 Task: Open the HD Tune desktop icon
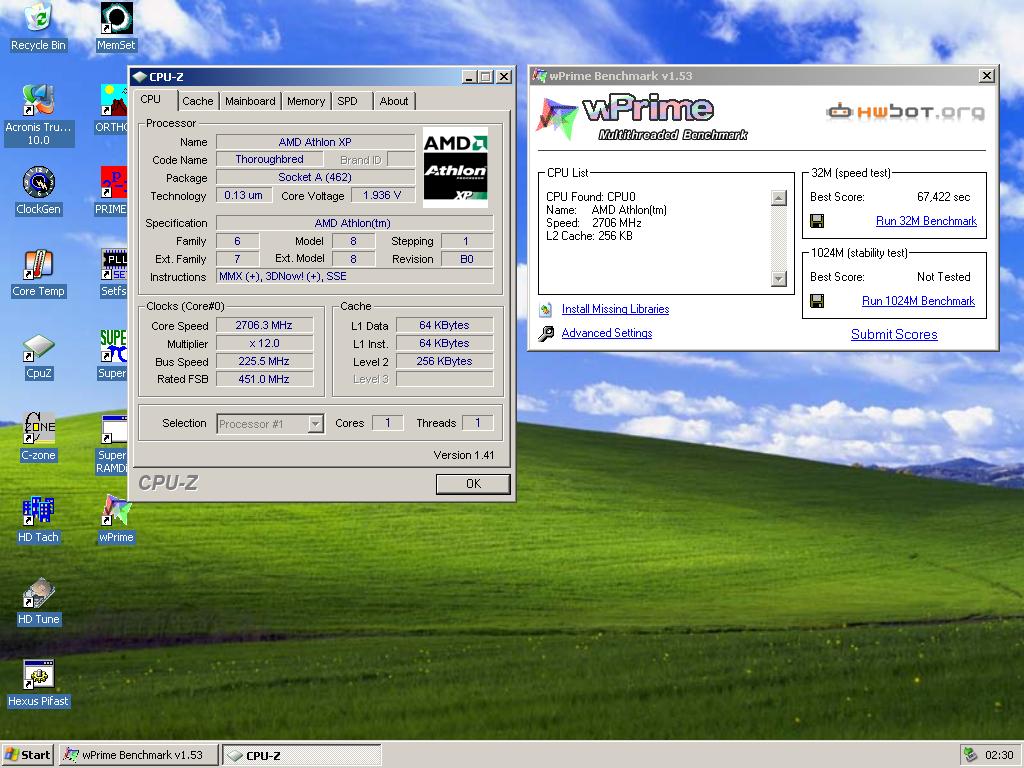click(x=38, y=601)
